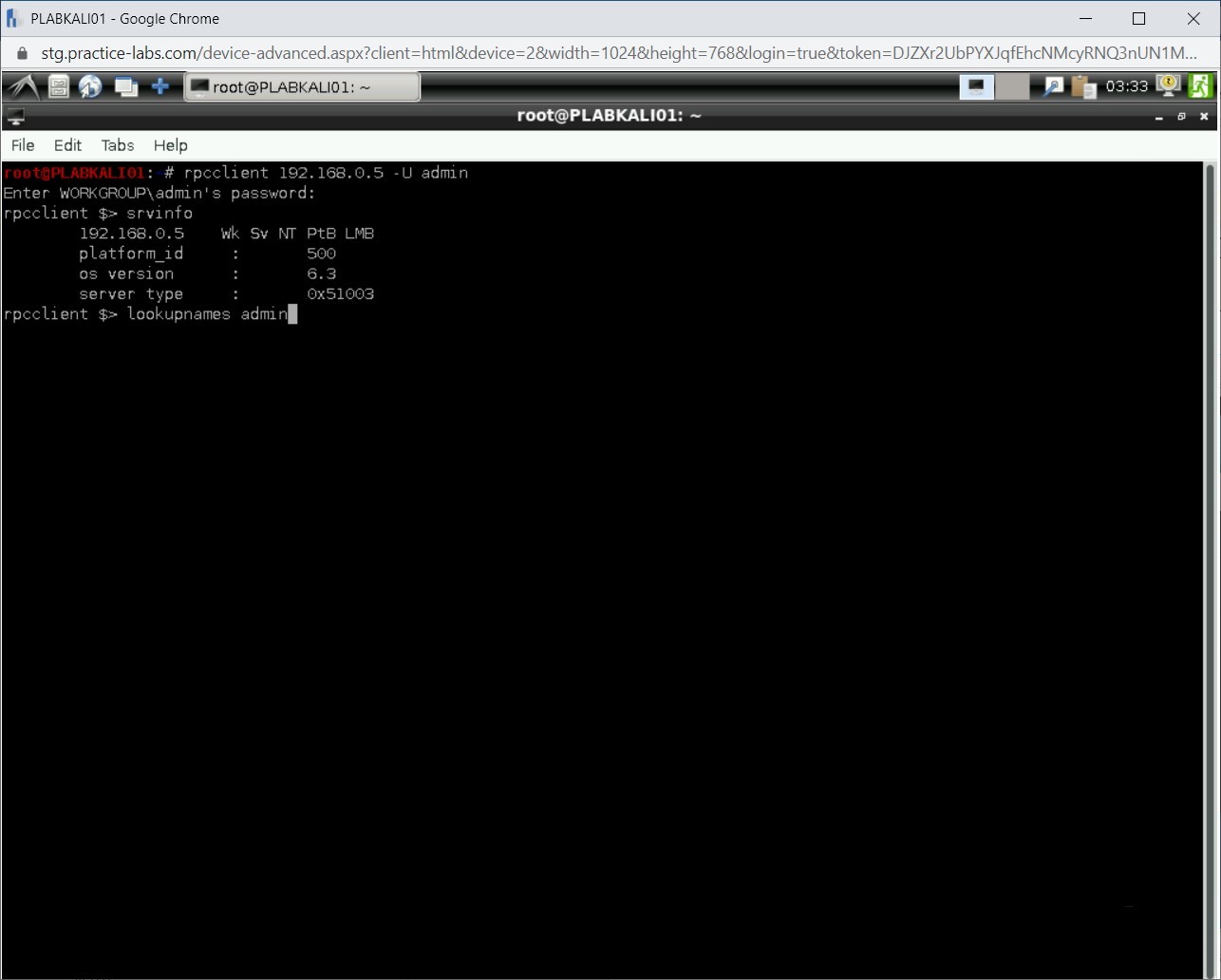Image resolution: width=1221 pixels, height=980 pixels.
Task: Open the File menu in terminal
Action: tap(23, 145)
